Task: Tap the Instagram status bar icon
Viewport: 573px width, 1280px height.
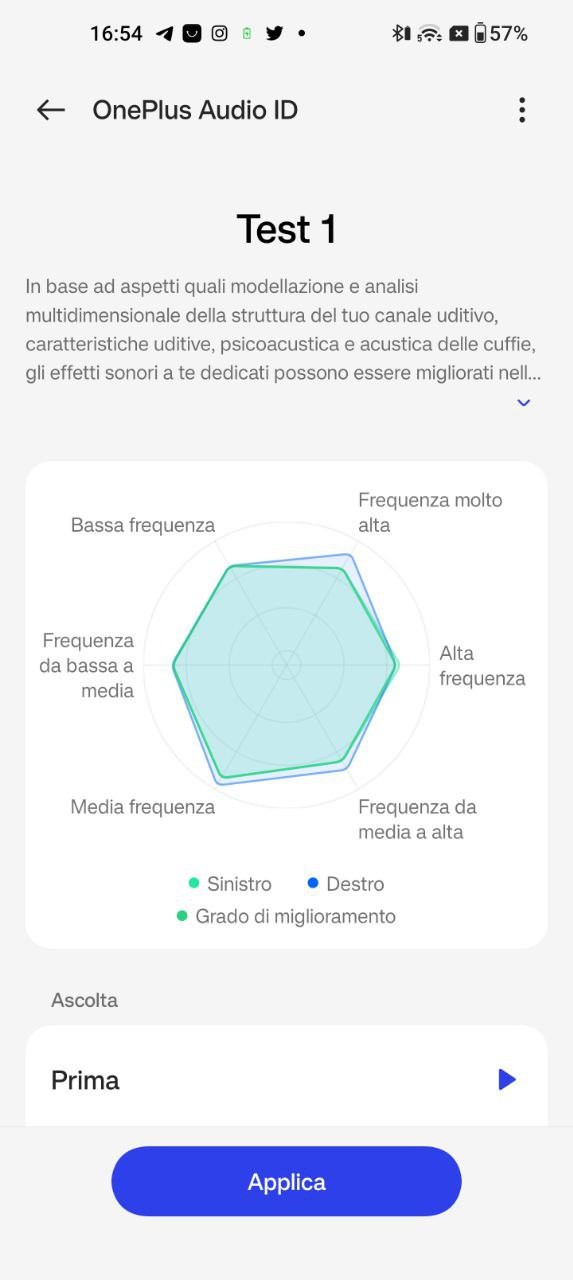Action: (x=219, y=33)
